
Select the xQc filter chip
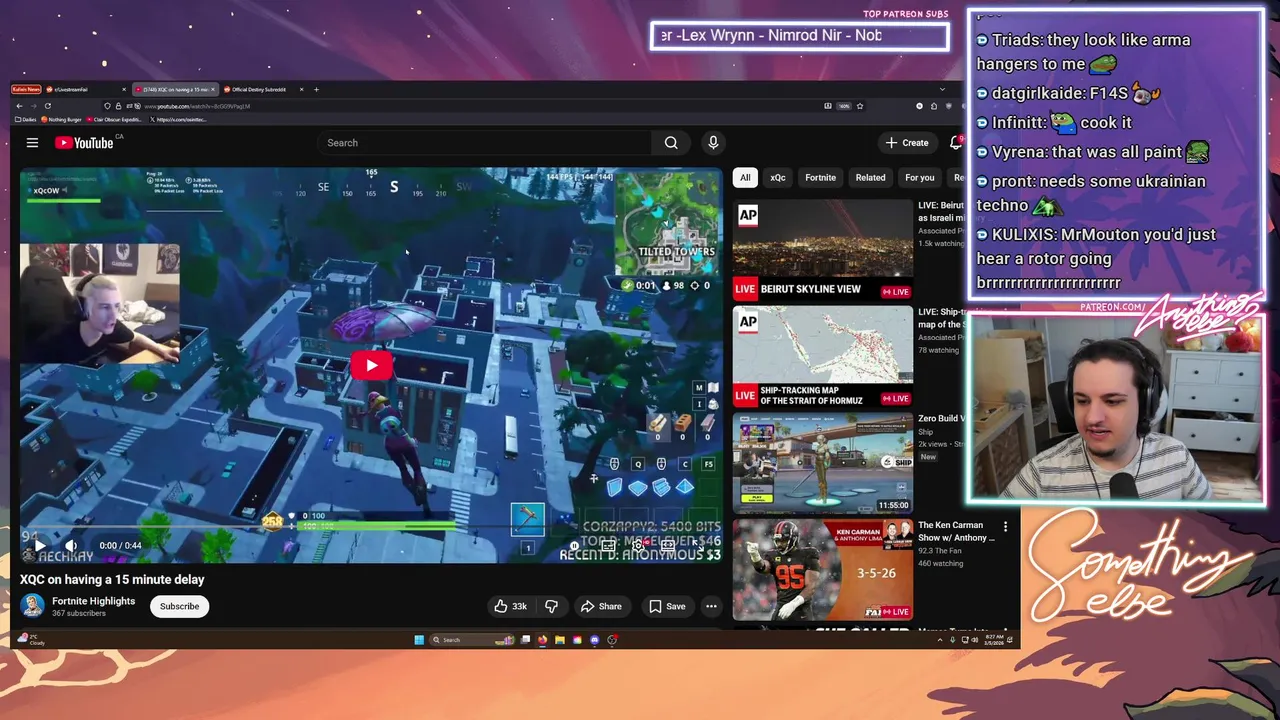pyautogui.click(x=778, y=177)
